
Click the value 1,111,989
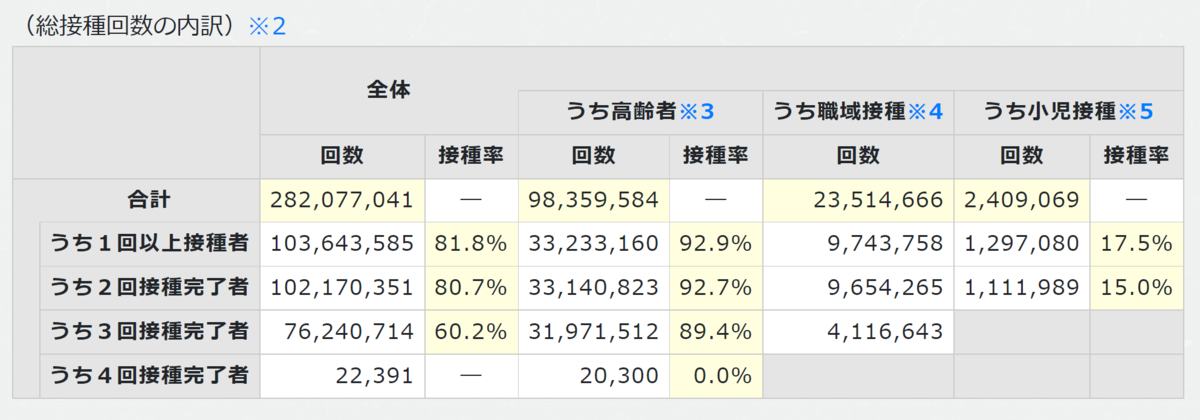(x=1022, y=288)
